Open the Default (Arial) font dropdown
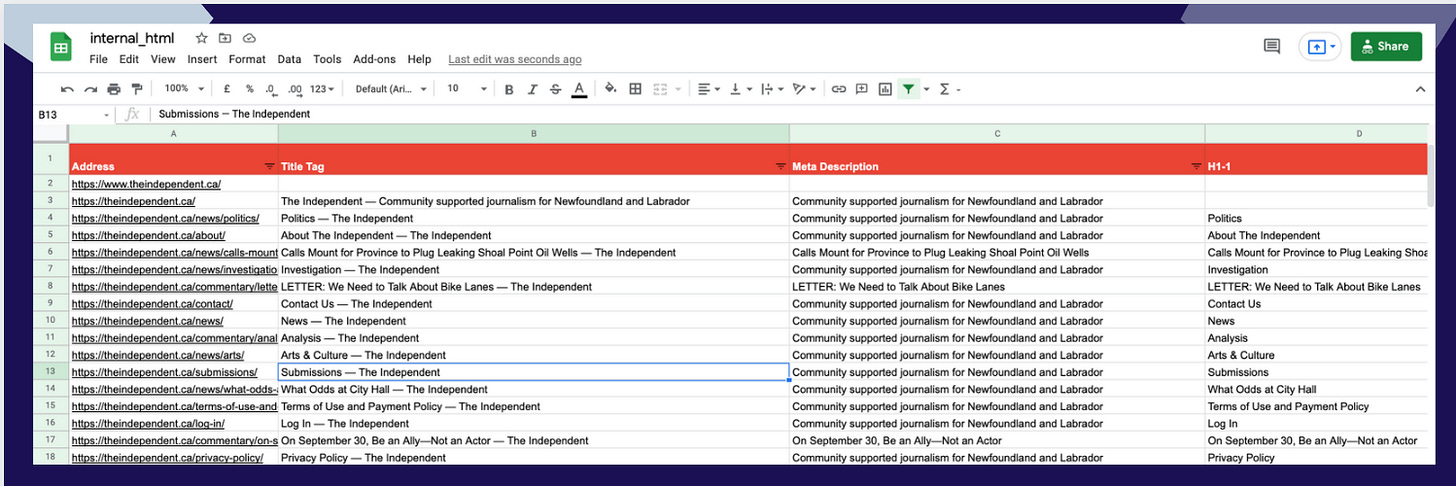This screenshot has width=1456, height=486. (x=391, y=89)
